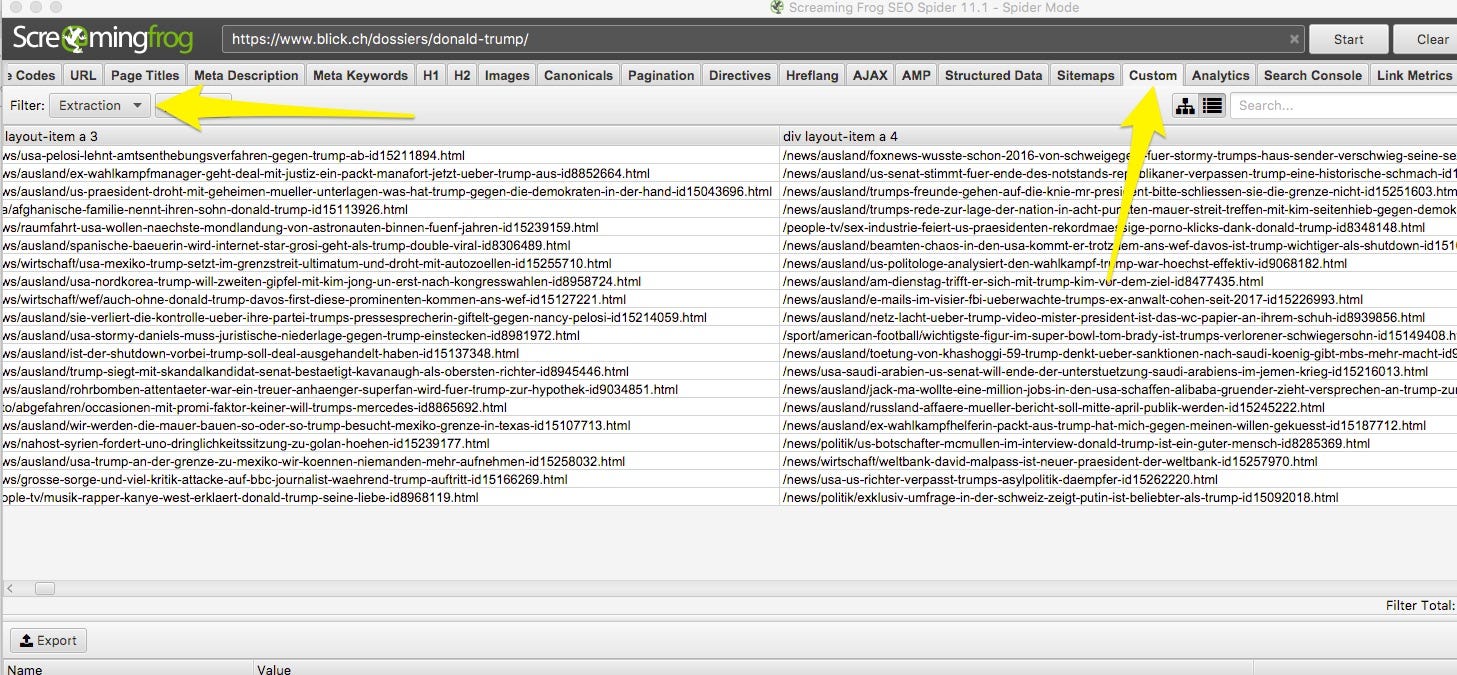Select the afghanische-familie id15113926 cell

click(391, 209)
